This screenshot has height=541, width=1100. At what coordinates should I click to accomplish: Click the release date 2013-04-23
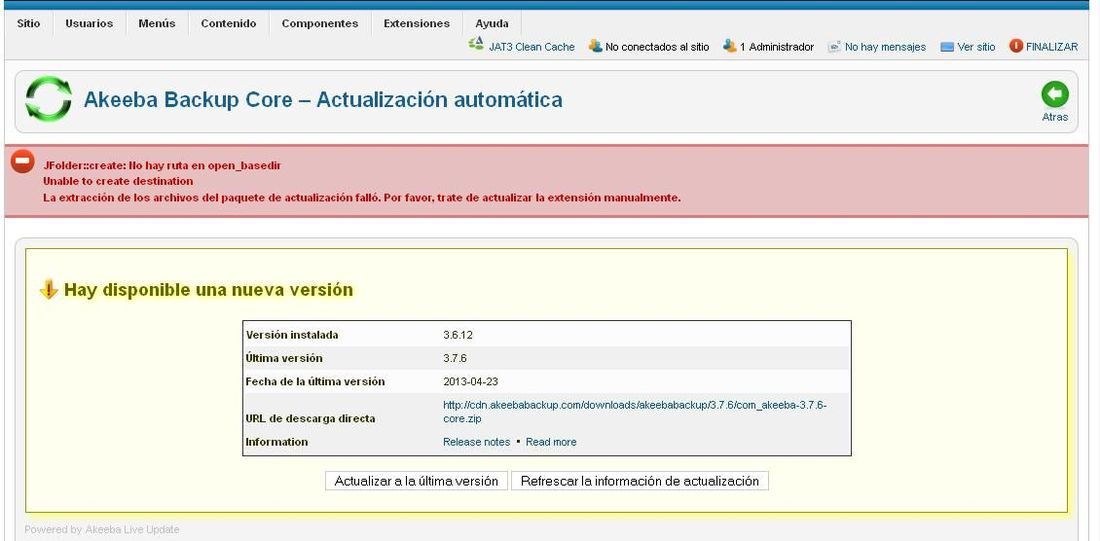click(472, 382)
